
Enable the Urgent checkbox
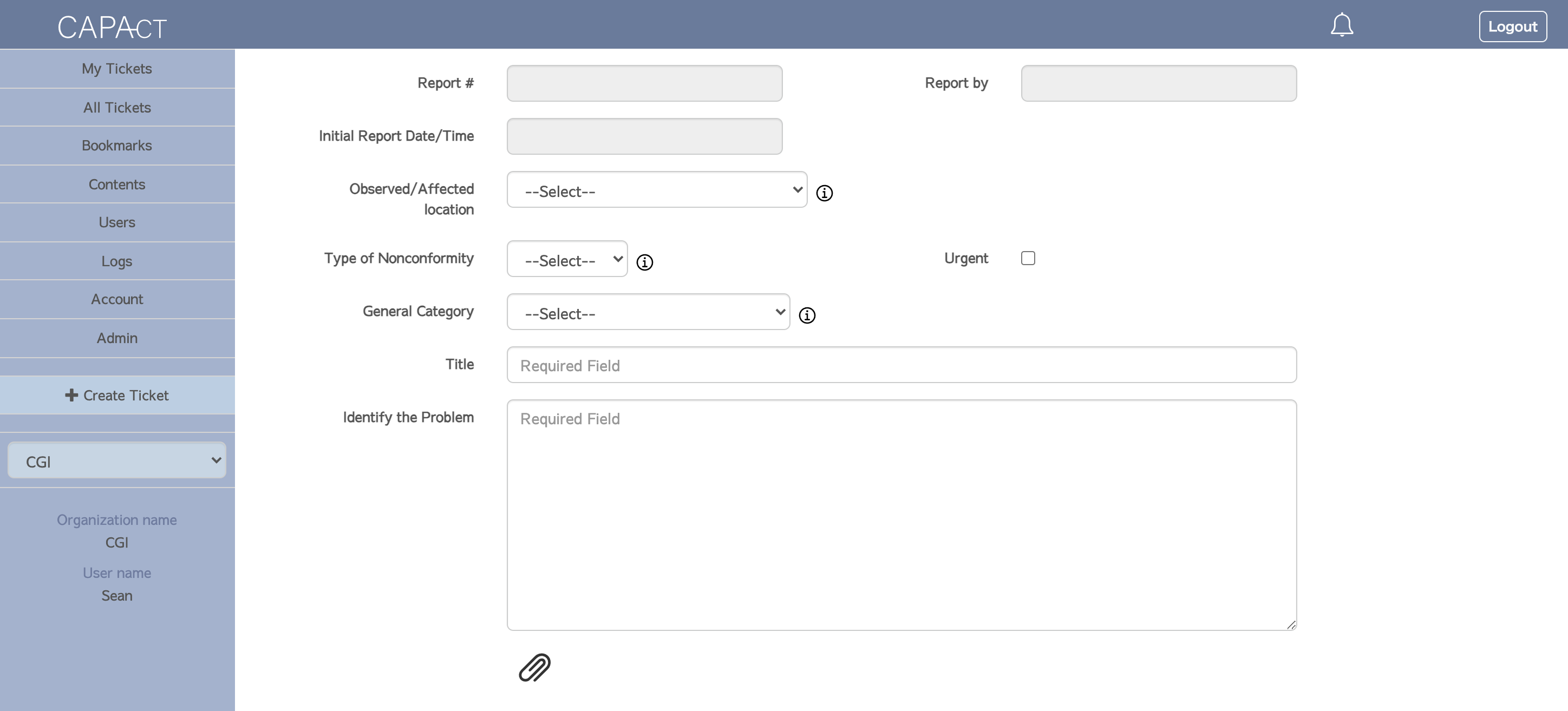point(1028,259)
